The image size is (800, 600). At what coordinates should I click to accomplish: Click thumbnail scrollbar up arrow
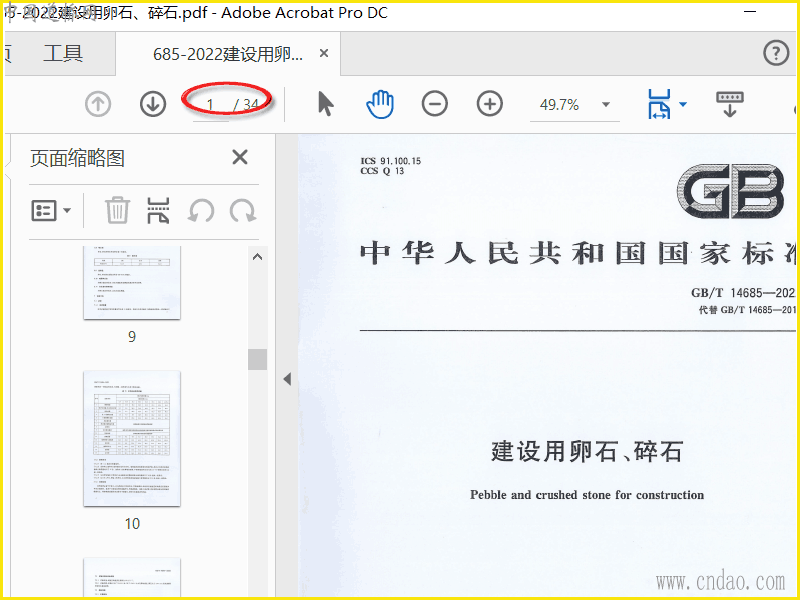(x=258, y=257)
